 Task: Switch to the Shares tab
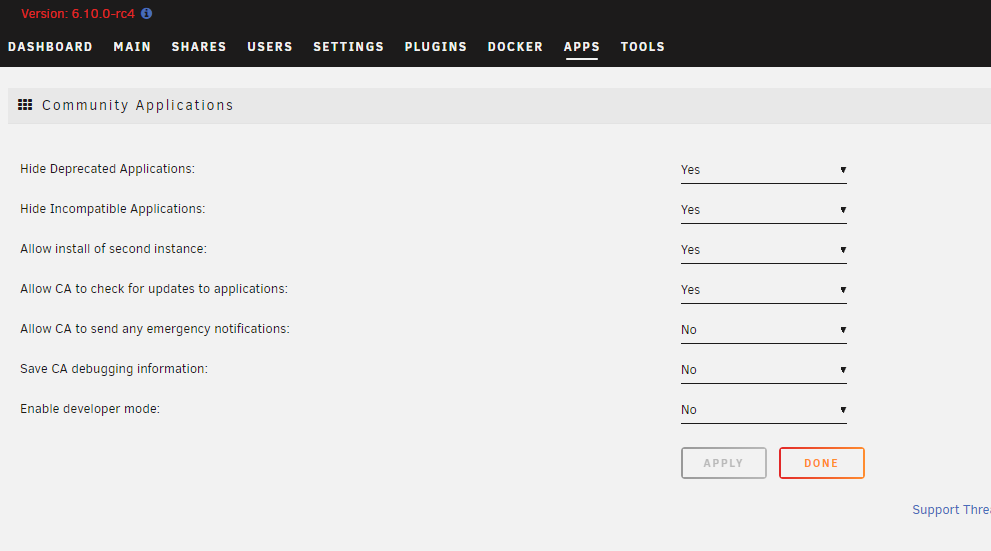click(199, 47)
